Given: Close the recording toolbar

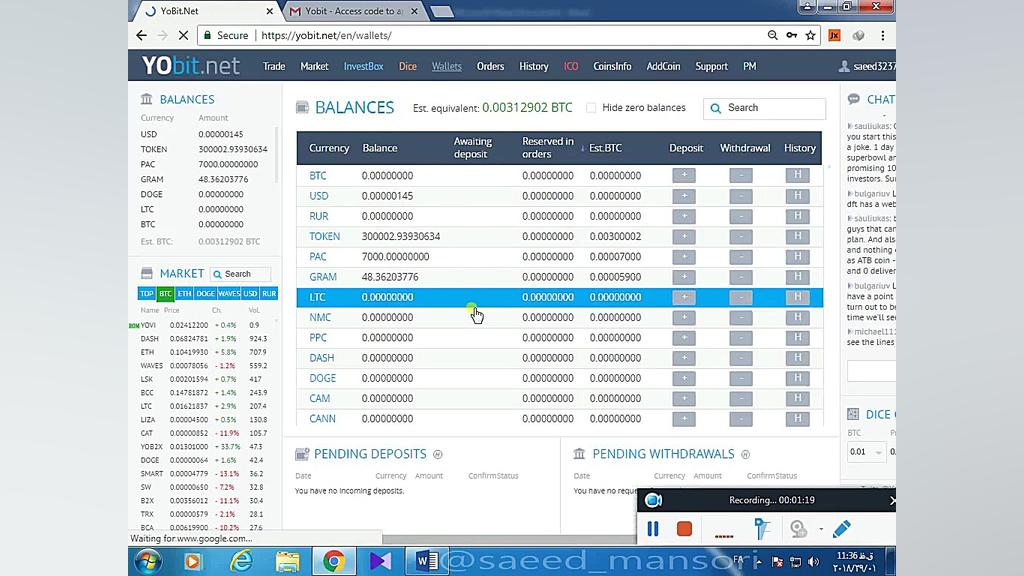Looking at the screenshot, I should coord(891,500).
